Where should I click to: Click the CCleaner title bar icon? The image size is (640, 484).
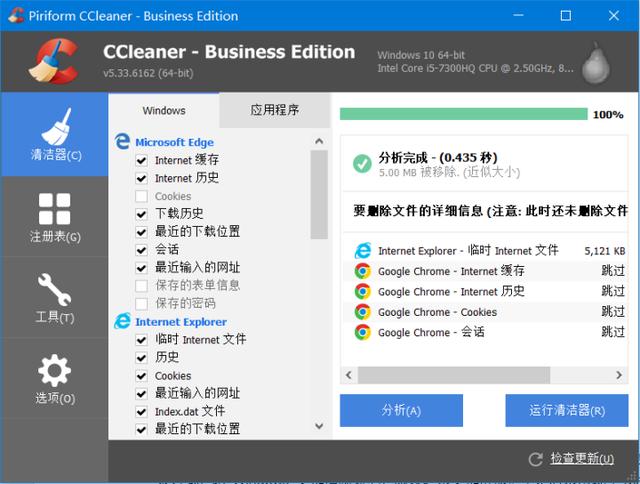click(x=16, y=16)
